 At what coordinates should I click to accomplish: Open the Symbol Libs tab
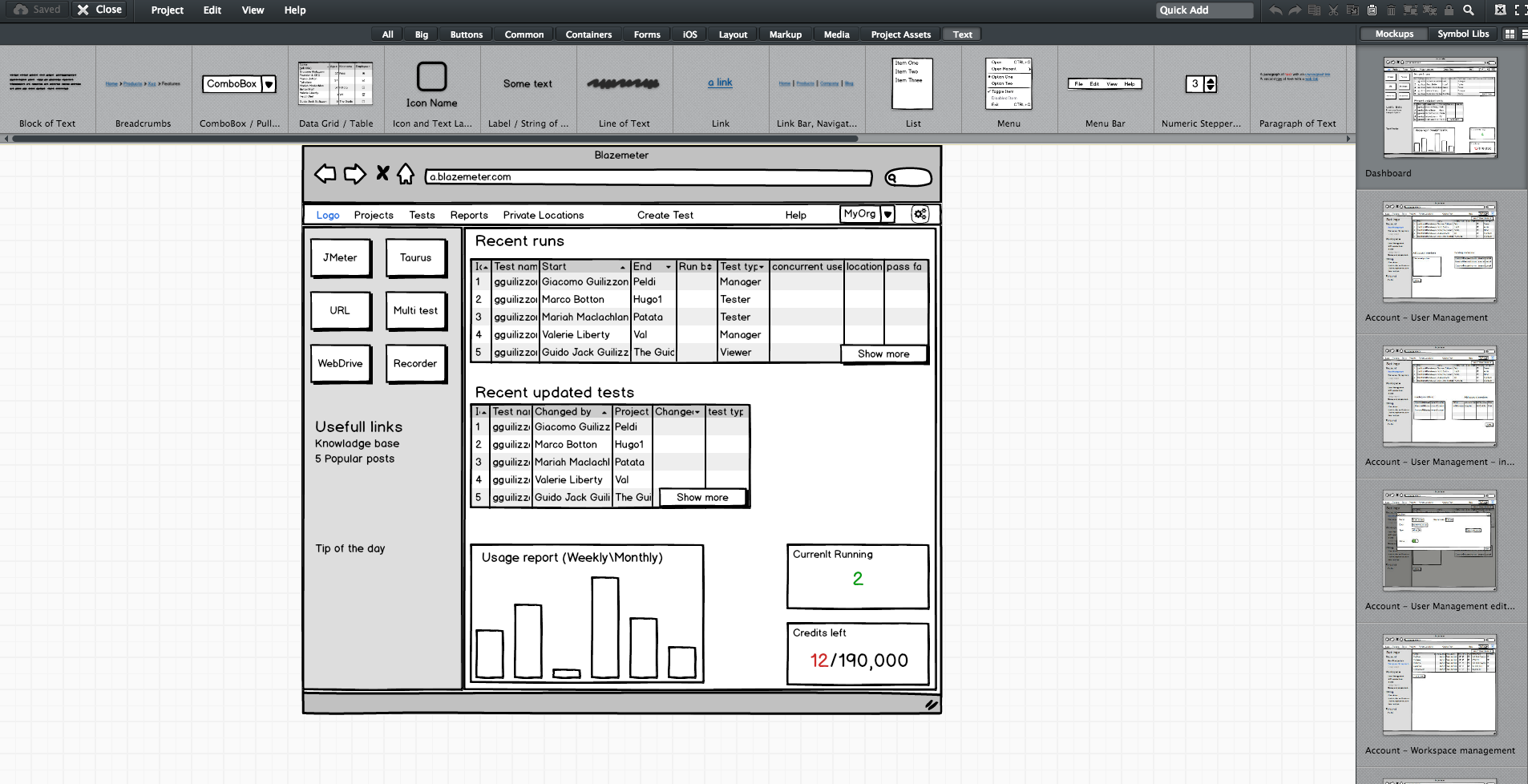pos(1463,34)
